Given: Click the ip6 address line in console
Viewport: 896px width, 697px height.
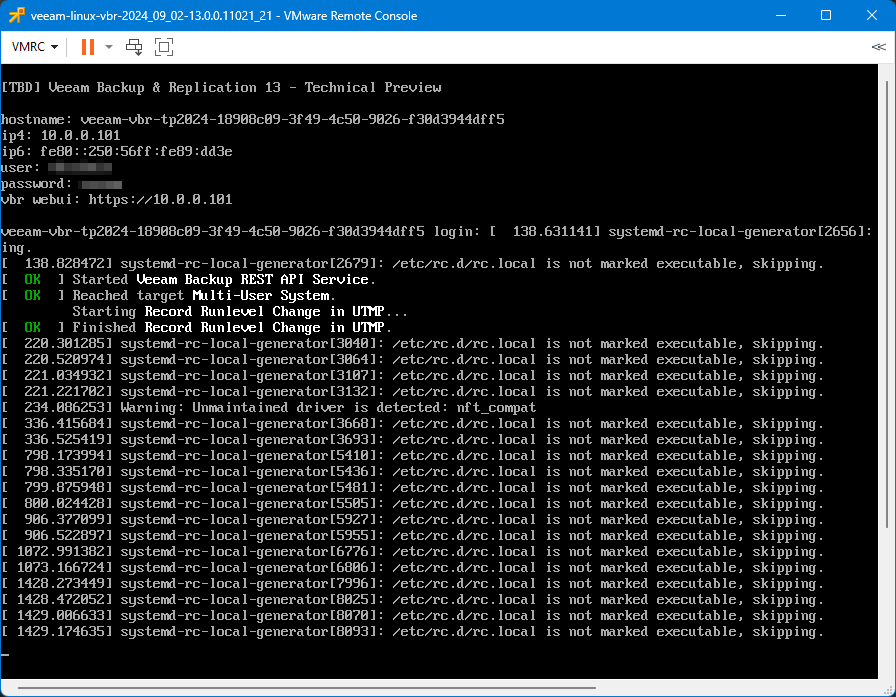Looking at the screenshot, I should (x=116, y=151).
